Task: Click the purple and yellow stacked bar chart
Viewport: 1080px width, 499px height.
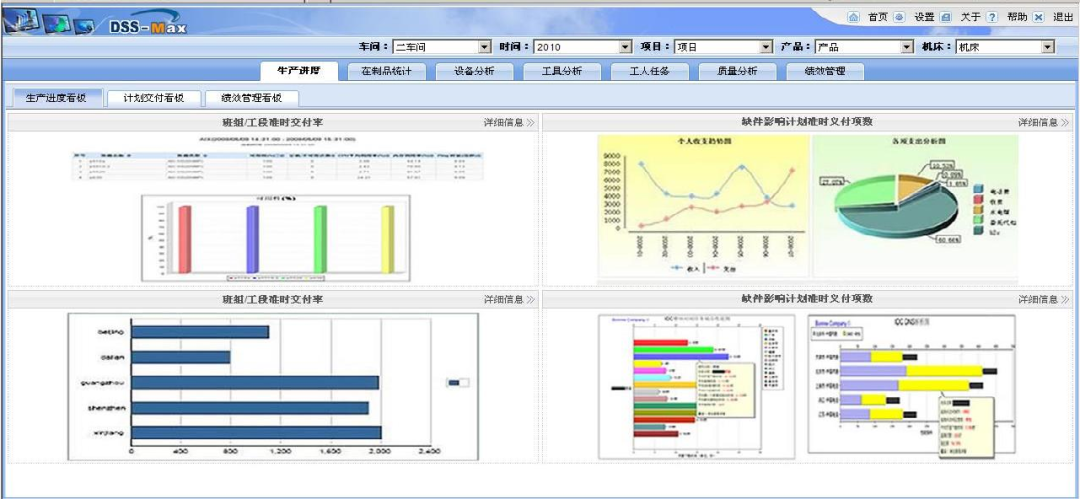Action: click(911, 384)
